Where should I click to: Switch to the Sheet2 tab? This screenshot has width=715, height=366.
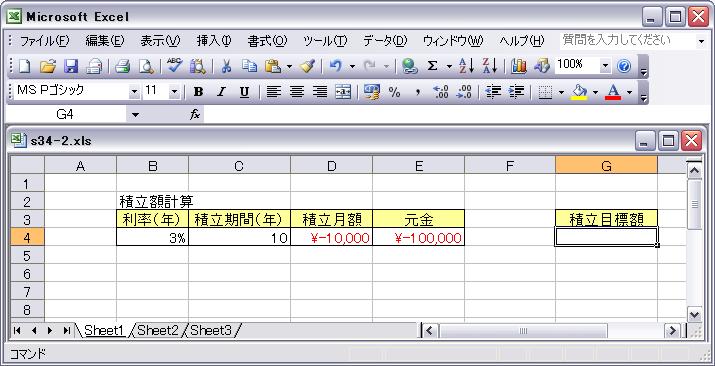158,330
